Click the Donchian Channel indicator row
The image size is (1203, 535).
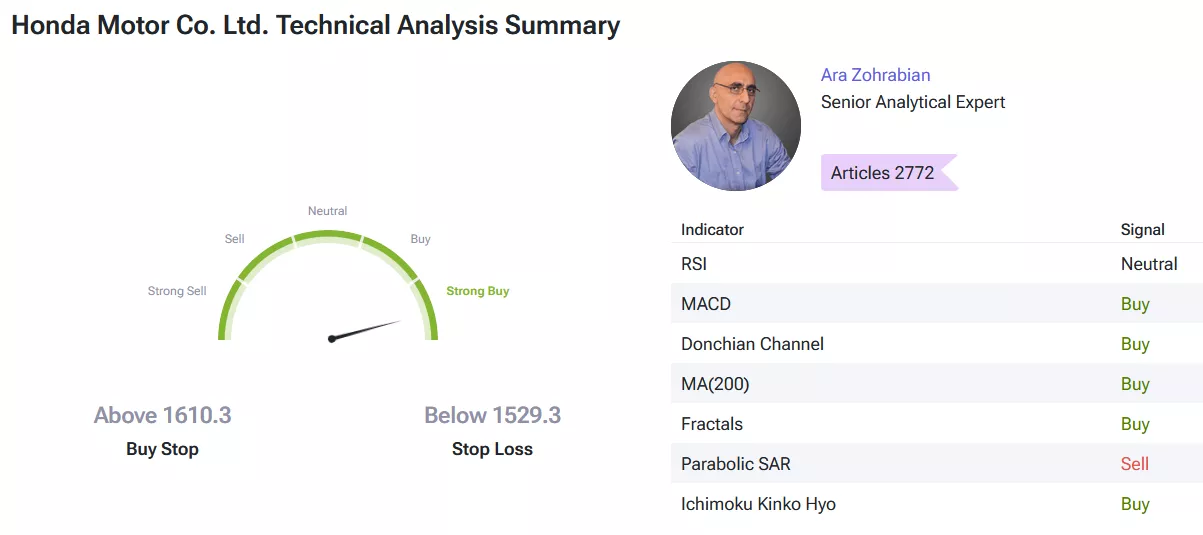936,344
